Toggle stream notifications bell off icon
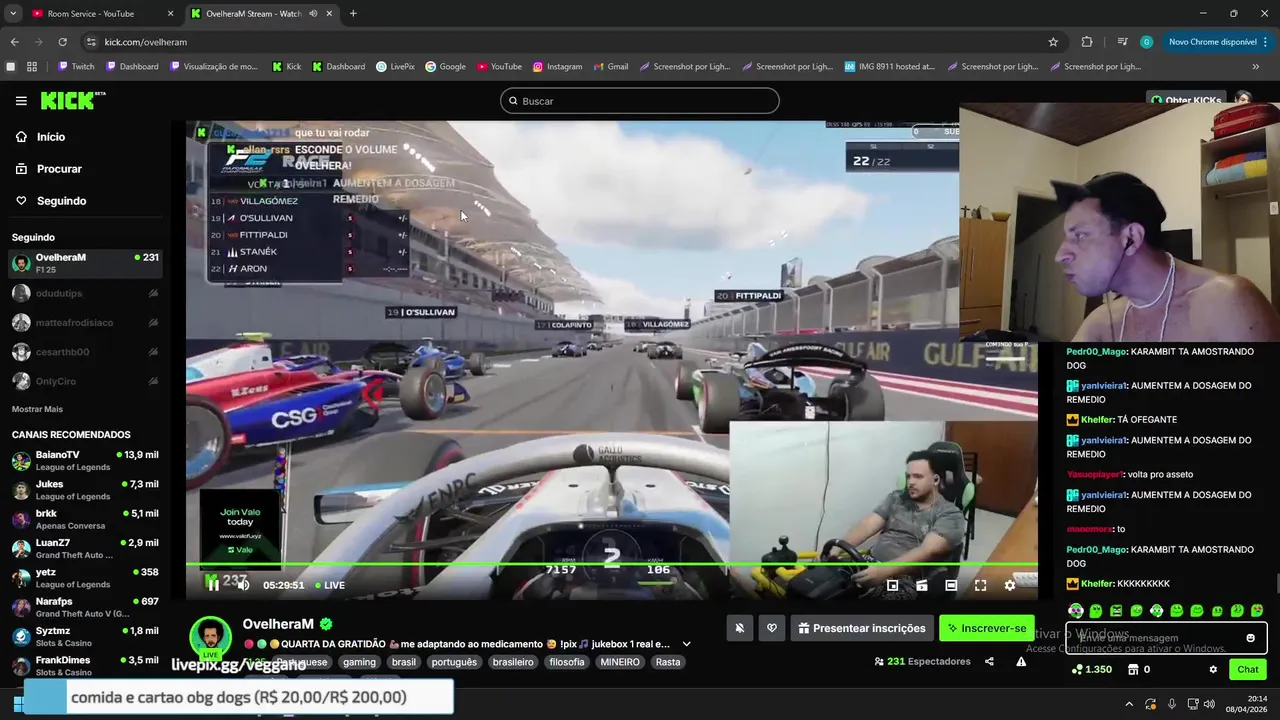 740,628
